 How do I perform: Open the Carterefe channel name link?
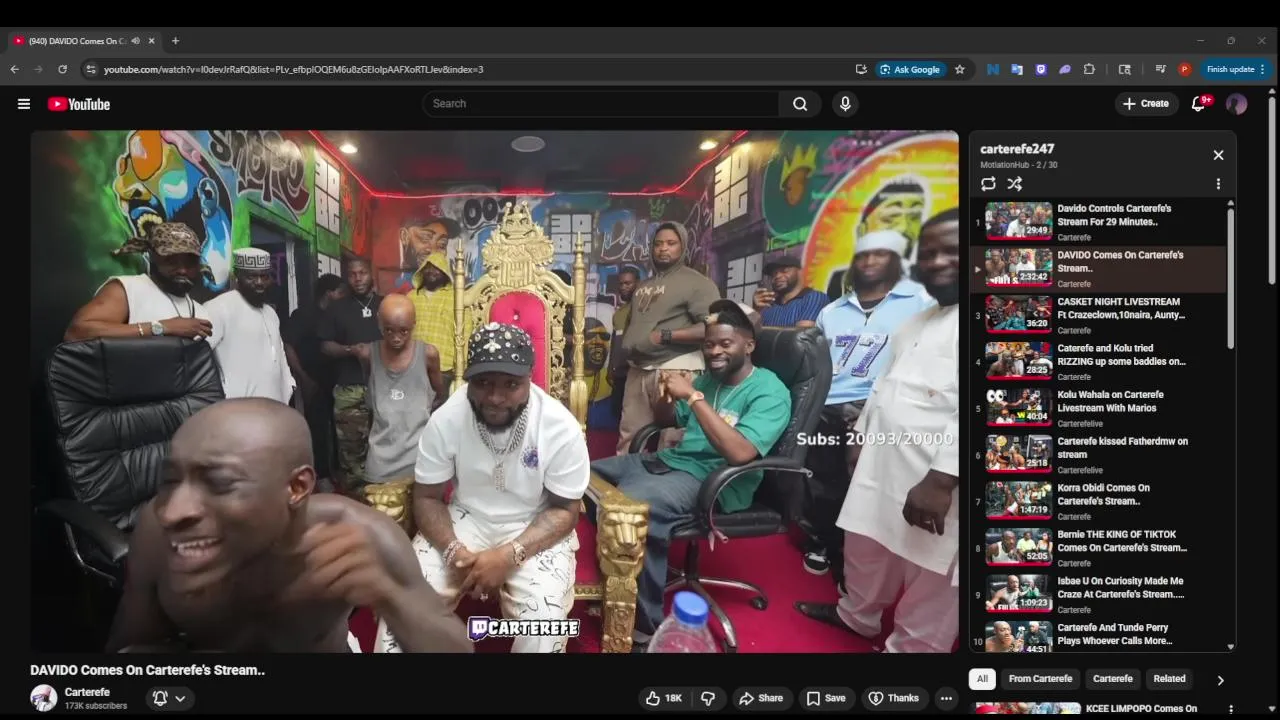coord(87,692)
